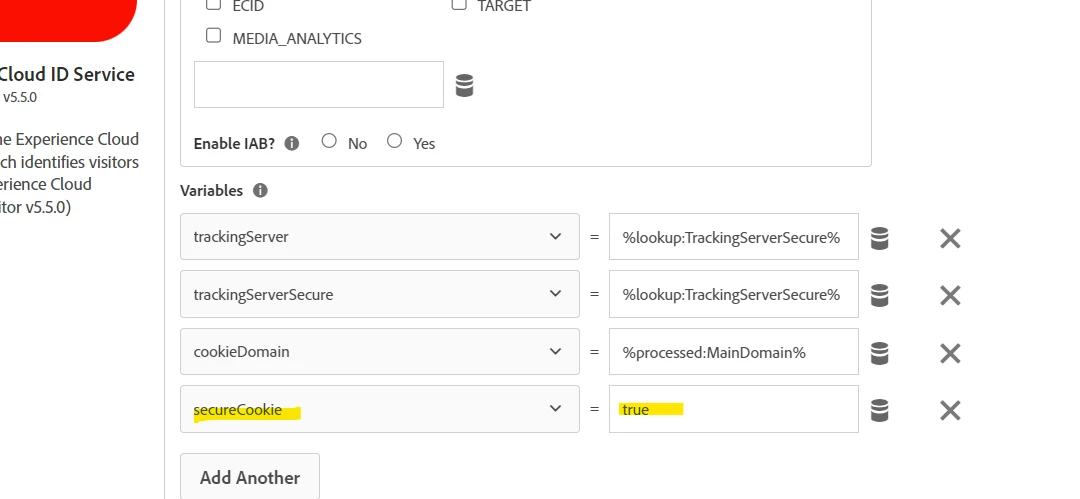
Task: Click the Enable IAB? label
Action: 234,143
